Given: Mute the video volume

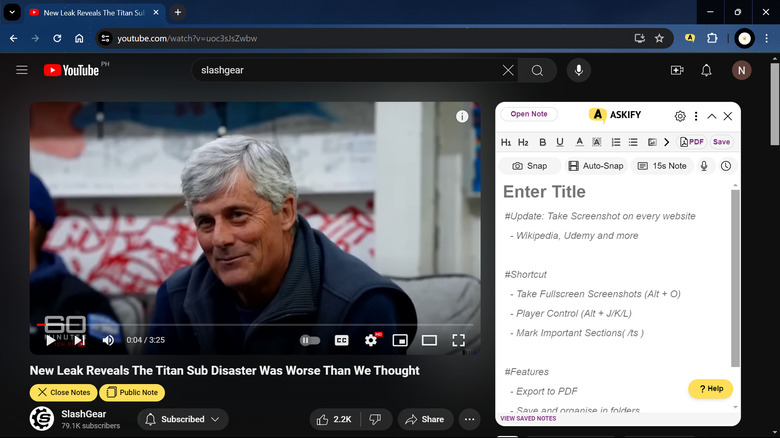Looking at the screenshot, I should pyautogui.click(x=108, y=340).
